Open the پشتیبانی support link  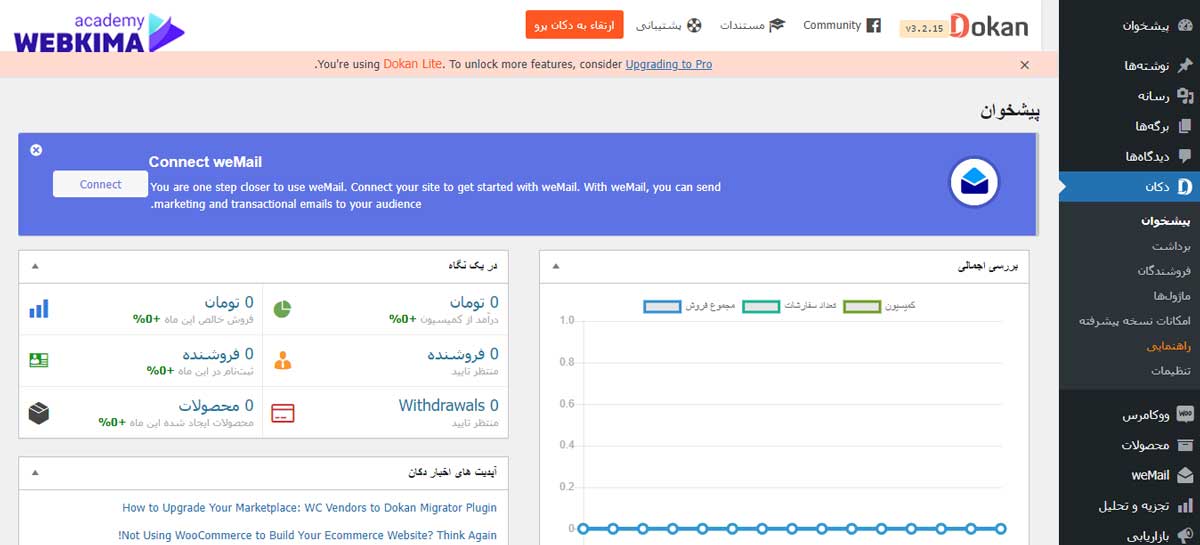659,25
